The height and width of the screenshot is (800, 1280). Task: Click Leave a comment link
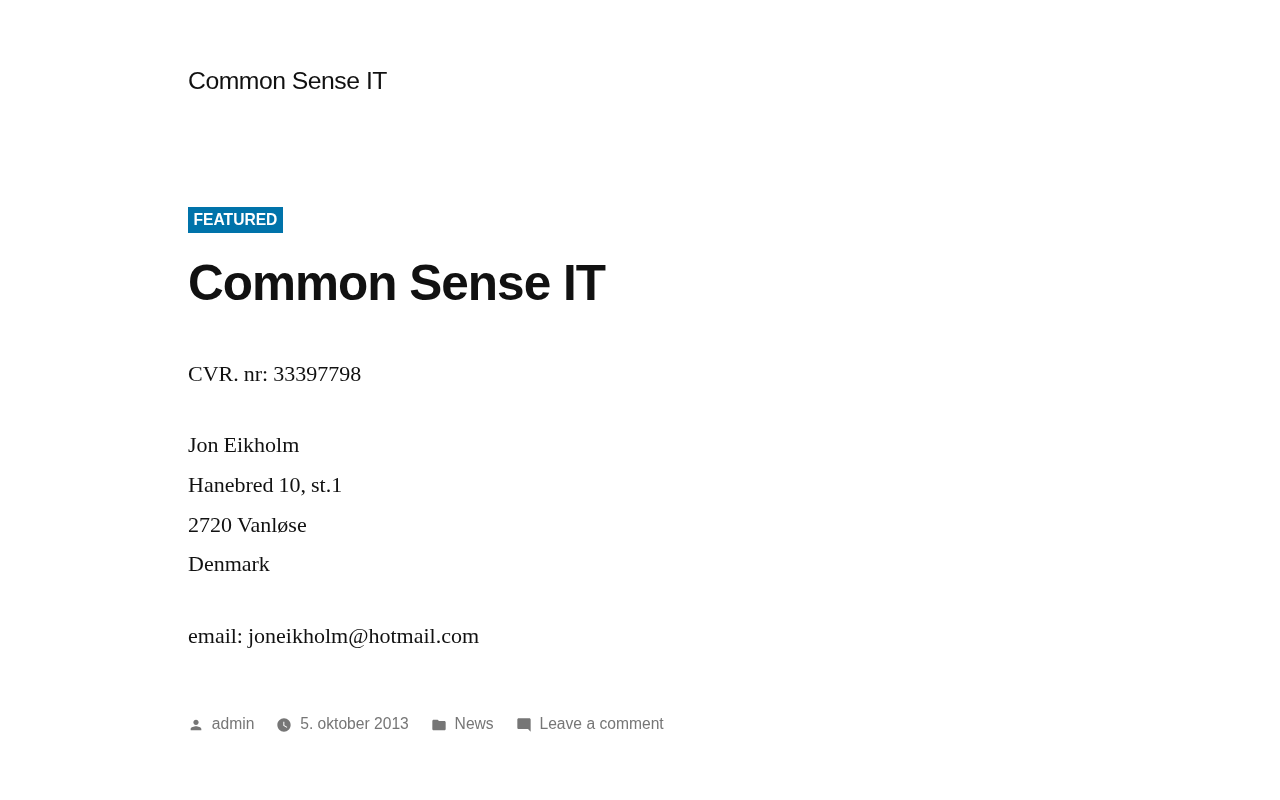click(601, 724)
